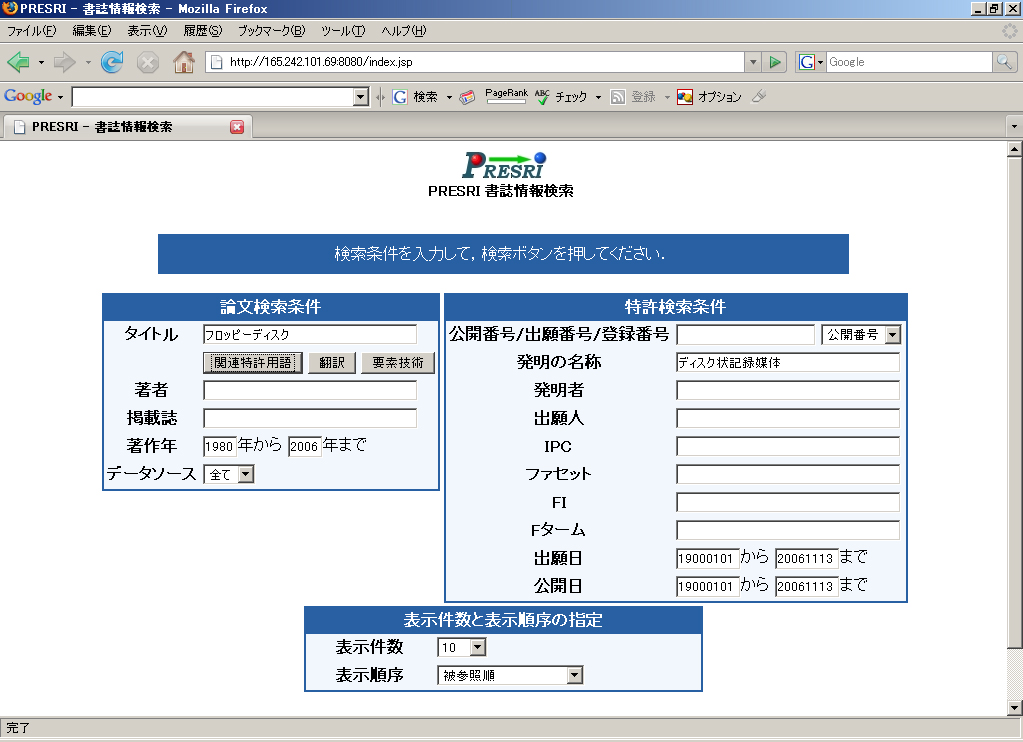The image size is (1023, 742).
Task: Click the page's vertical scrollbar down arrow
Action: [1014, 708]
